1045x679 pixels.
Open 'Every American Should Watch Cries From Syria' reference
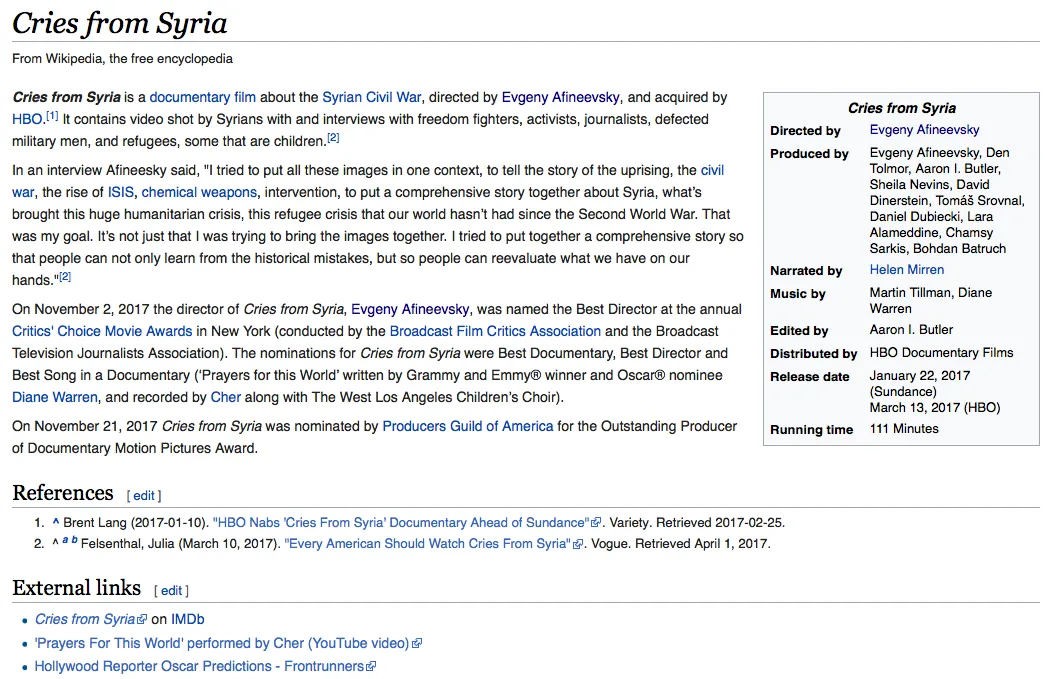point(428,544)
